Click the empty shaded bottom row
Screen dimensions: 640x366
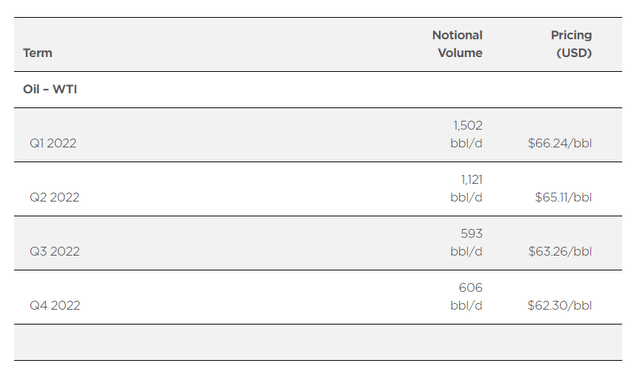[x=318, y=342]
